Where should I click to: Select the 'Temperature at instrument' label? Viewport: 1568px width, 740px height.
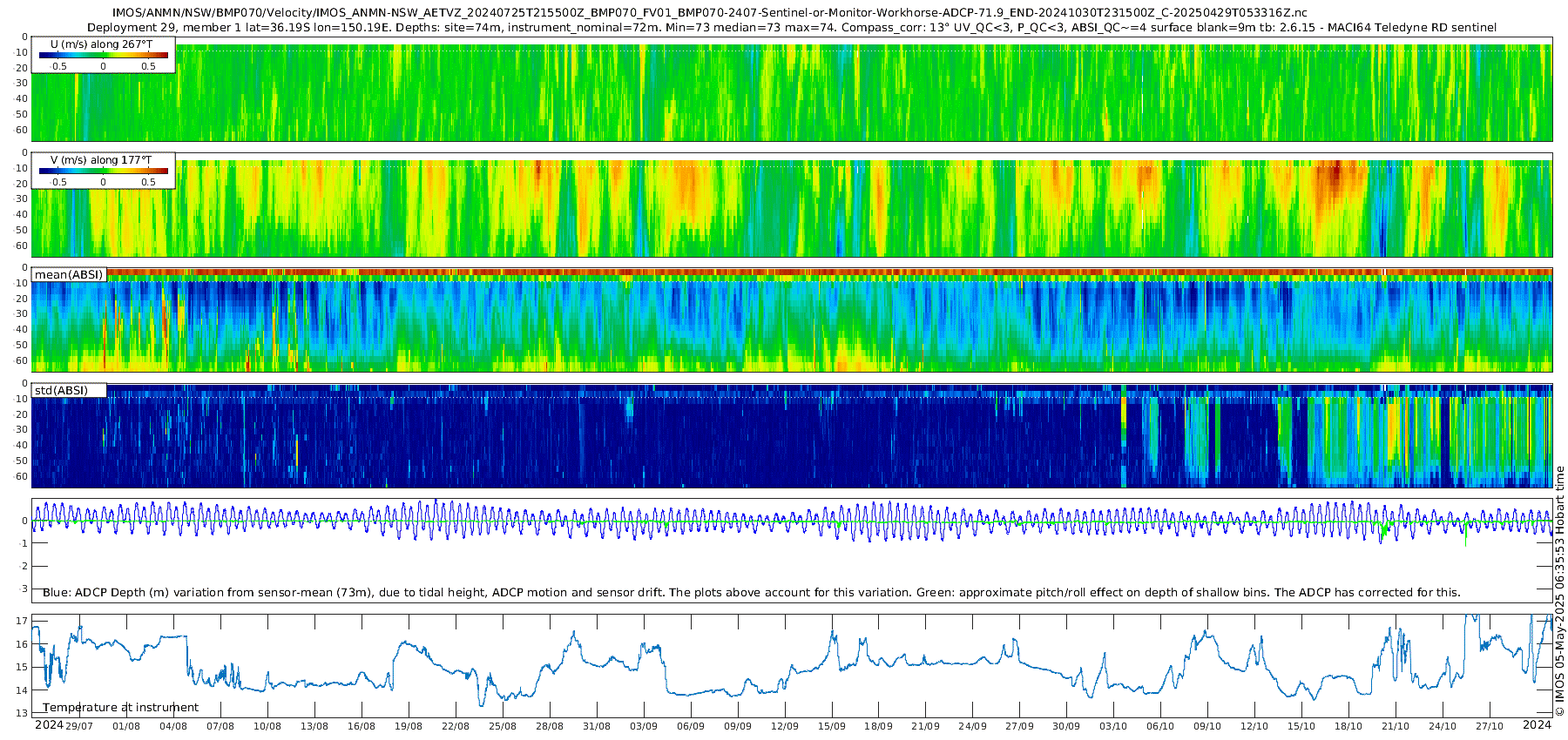(120, 707)
